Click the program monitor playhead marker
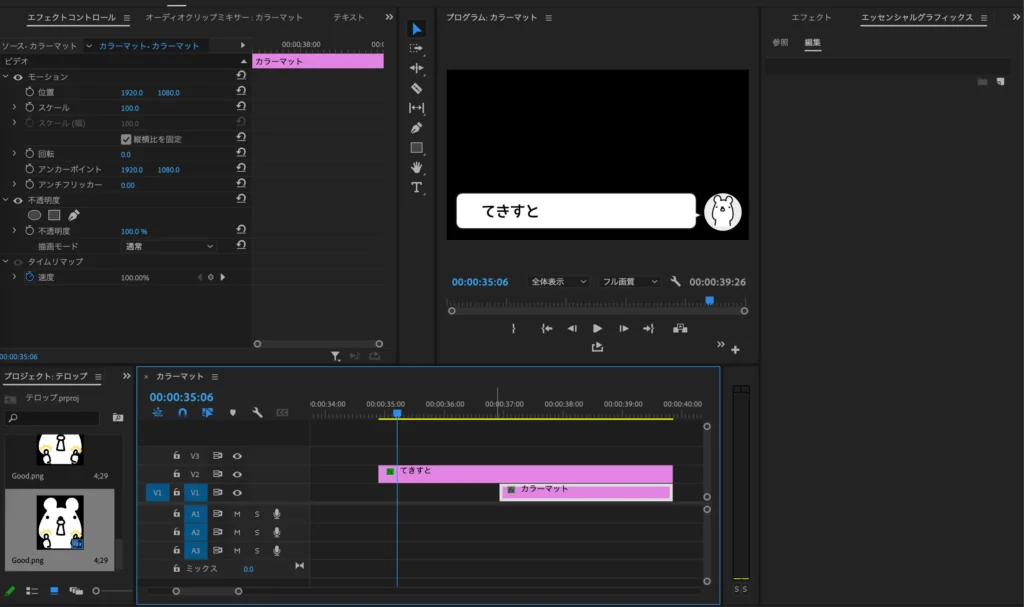 pos(710,300)
